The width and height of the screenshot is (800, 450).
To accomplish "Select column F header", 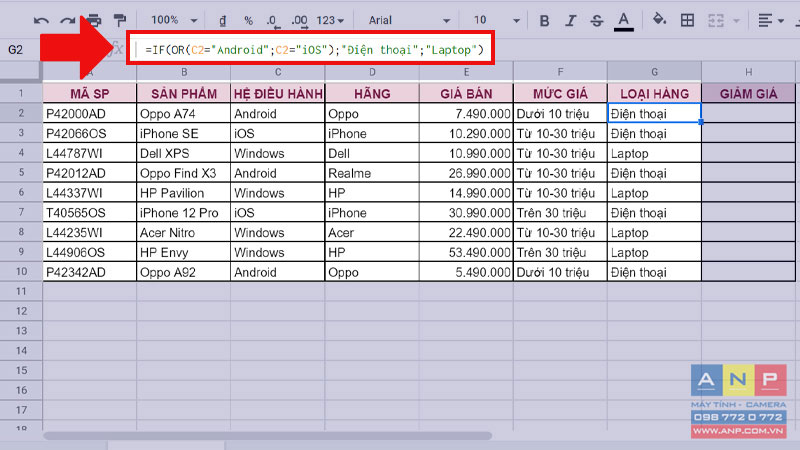I will tap(560, 72).
